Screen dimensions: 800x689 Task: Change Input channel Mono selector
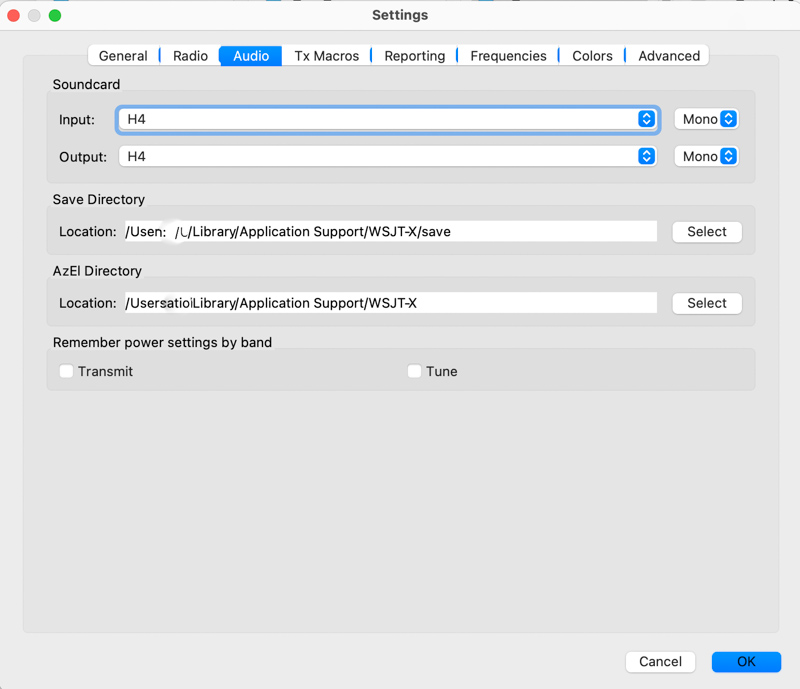706,119
